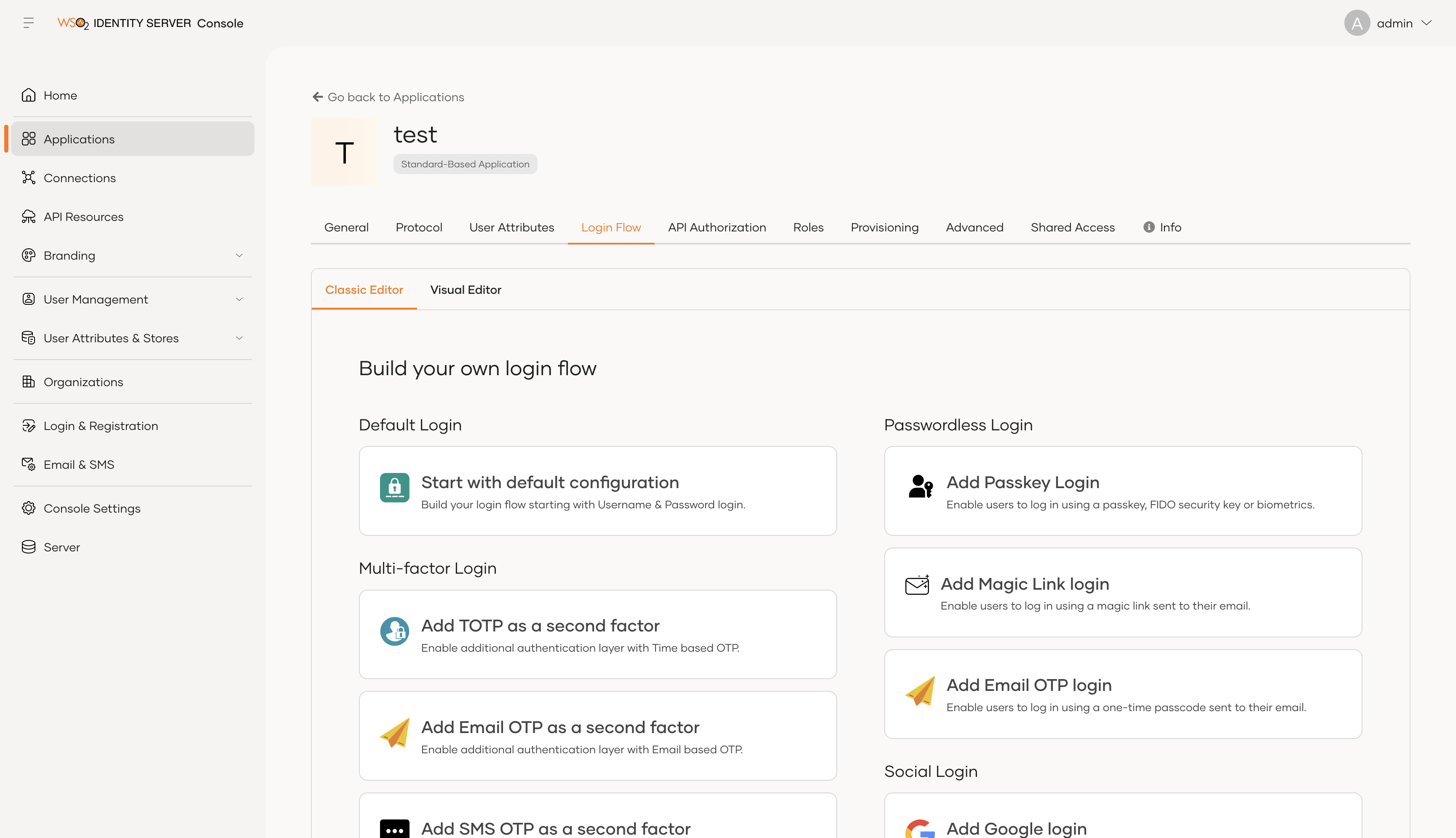Click the green lock default configuration icon
This screenshot has height=838, width=1456.
point(394,487)
